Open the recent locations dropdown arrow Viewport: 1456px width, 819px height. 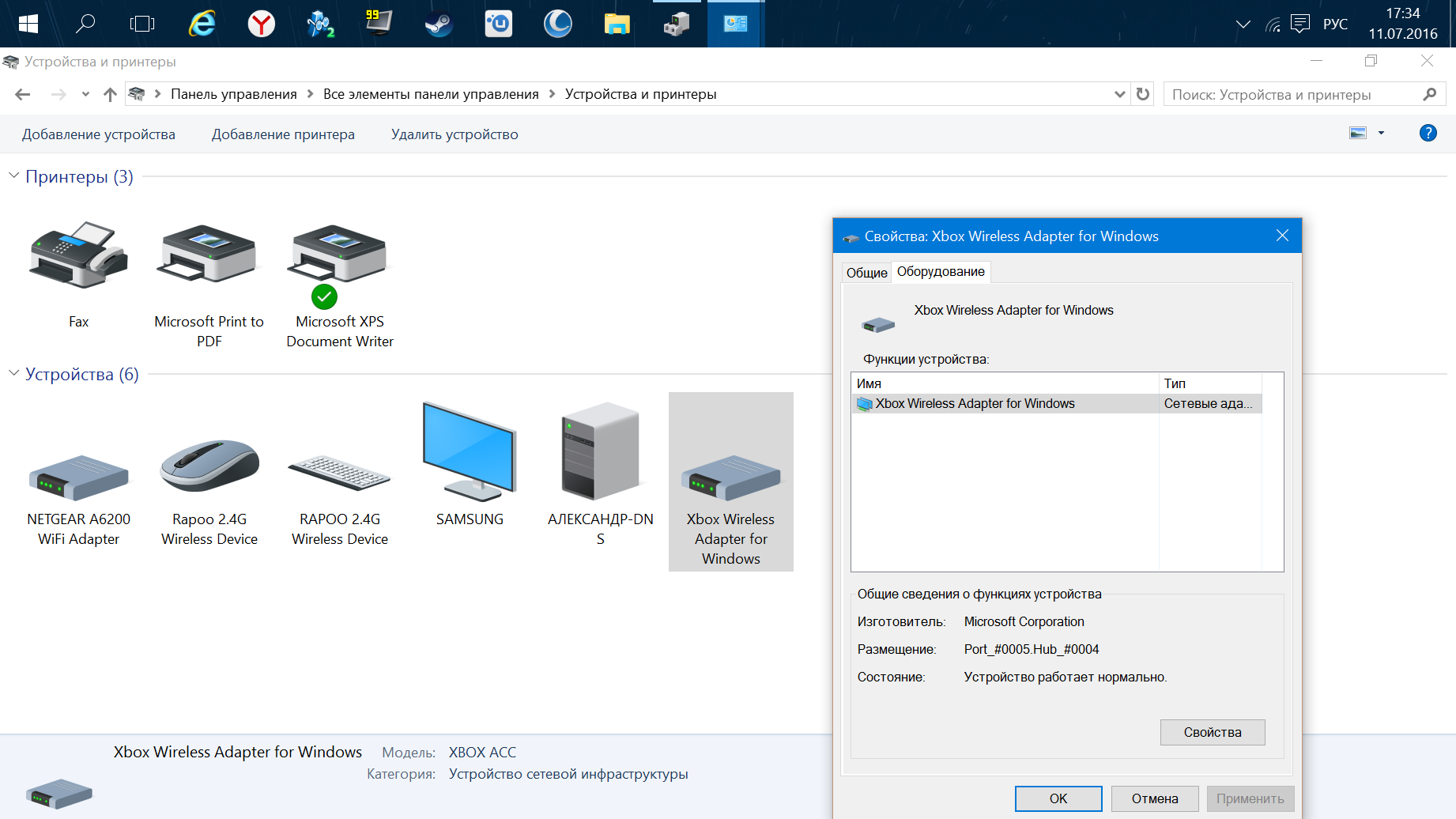coord(85,94)
